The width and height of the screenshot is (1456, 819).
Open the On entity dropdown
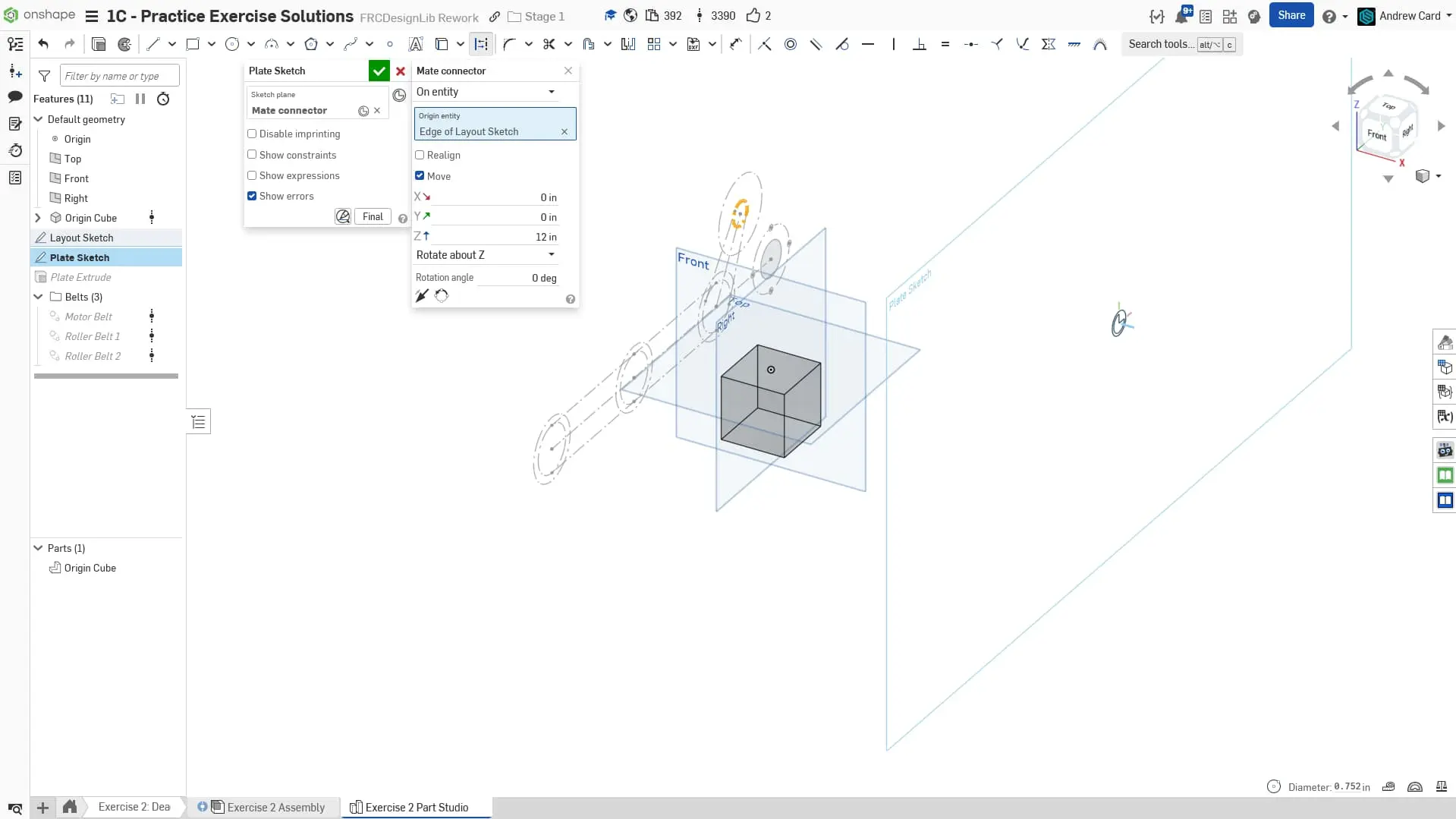486,92
